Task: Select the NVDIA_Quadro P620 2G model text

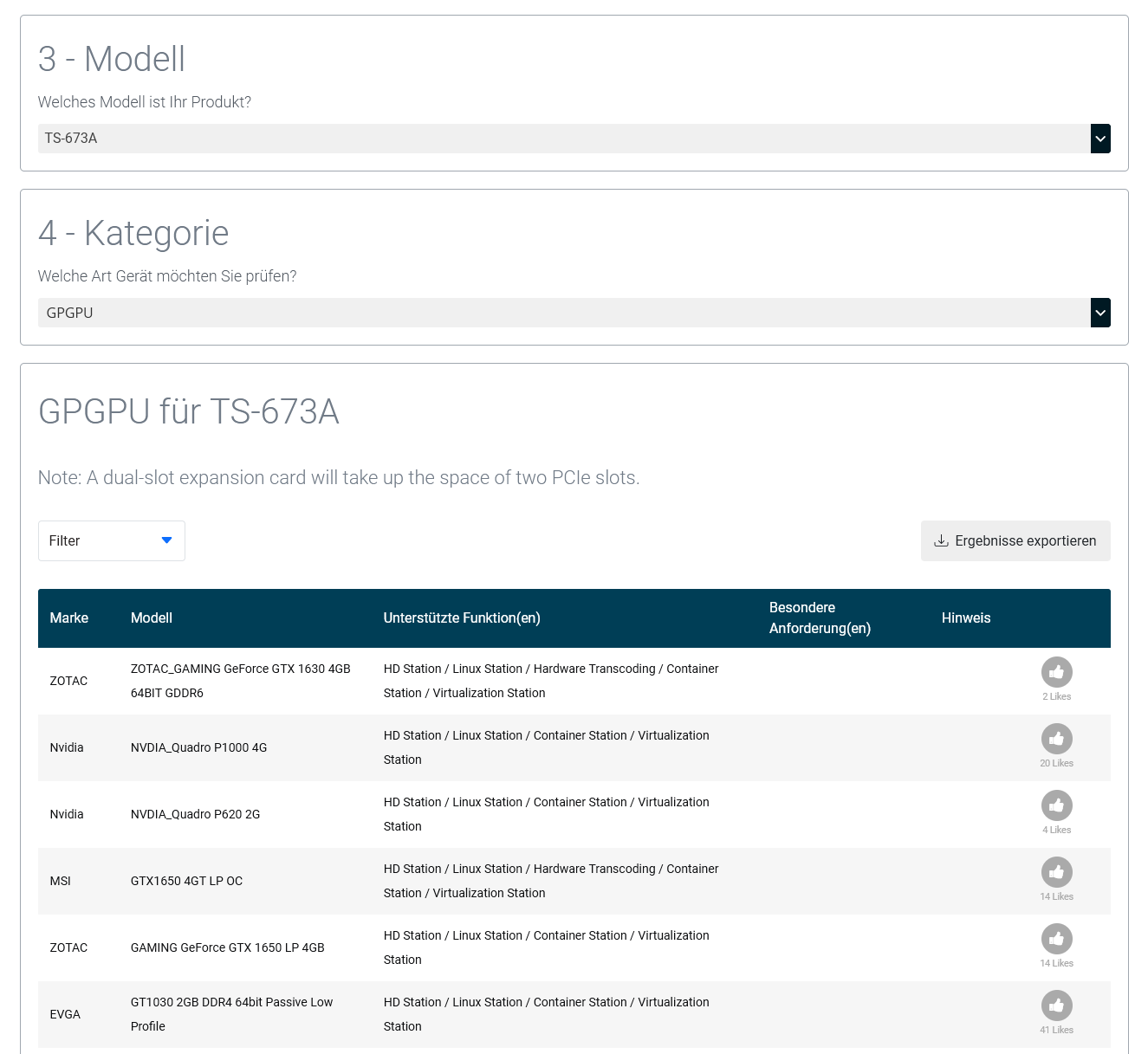Action: pos(195,814)
